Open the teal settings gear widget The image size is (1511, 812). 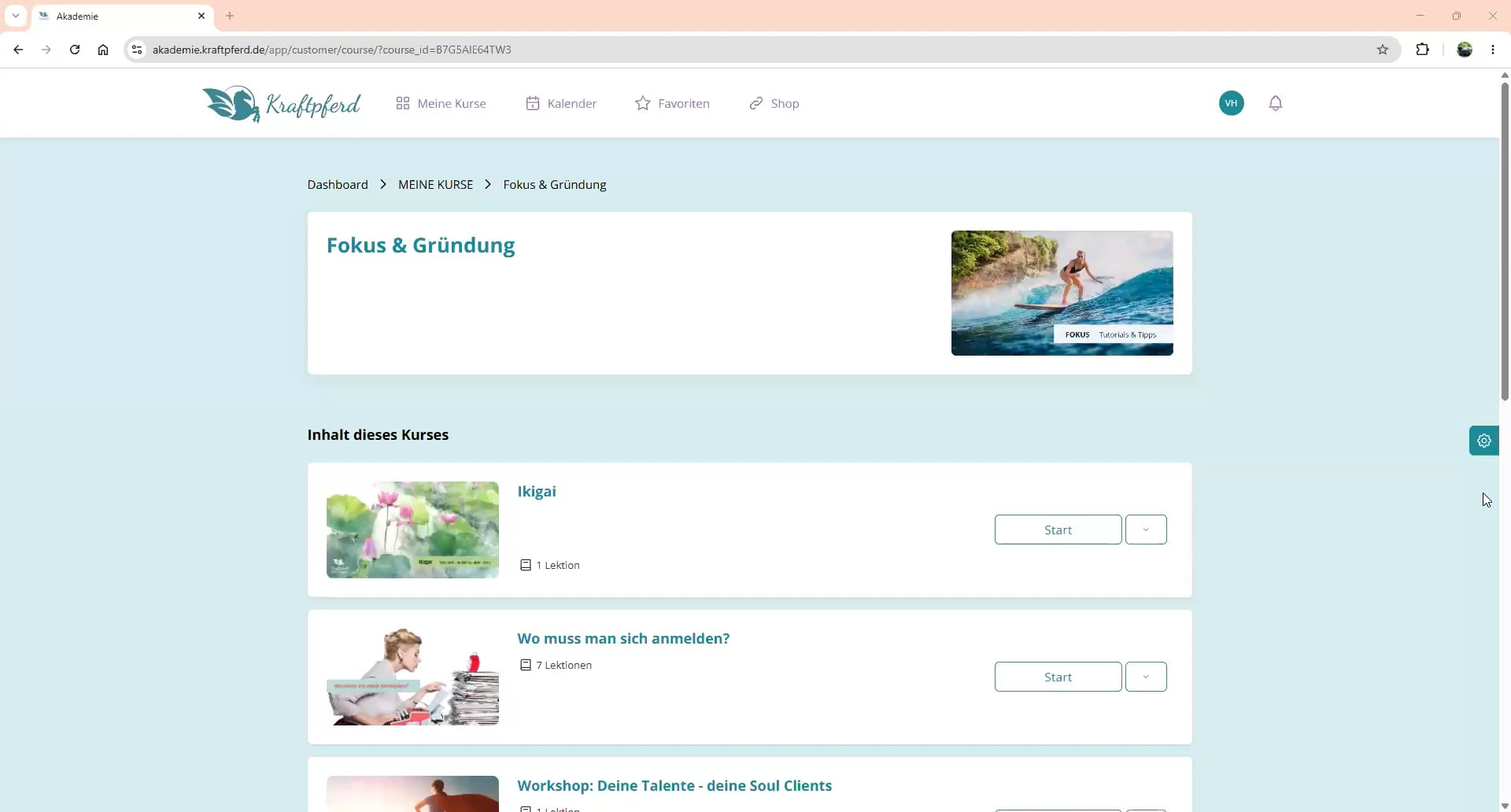1483,441
